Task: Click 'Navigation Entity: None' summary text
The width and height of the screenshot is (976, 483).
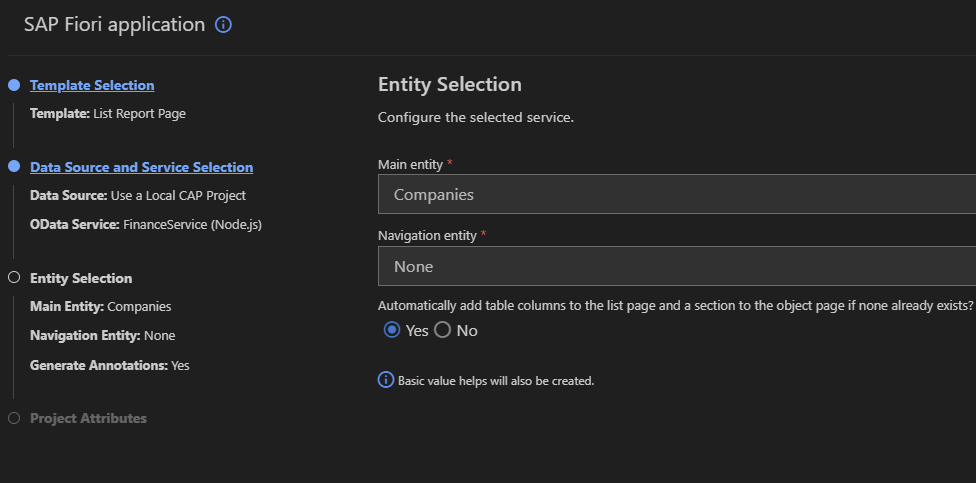Action: pos(102,335)
